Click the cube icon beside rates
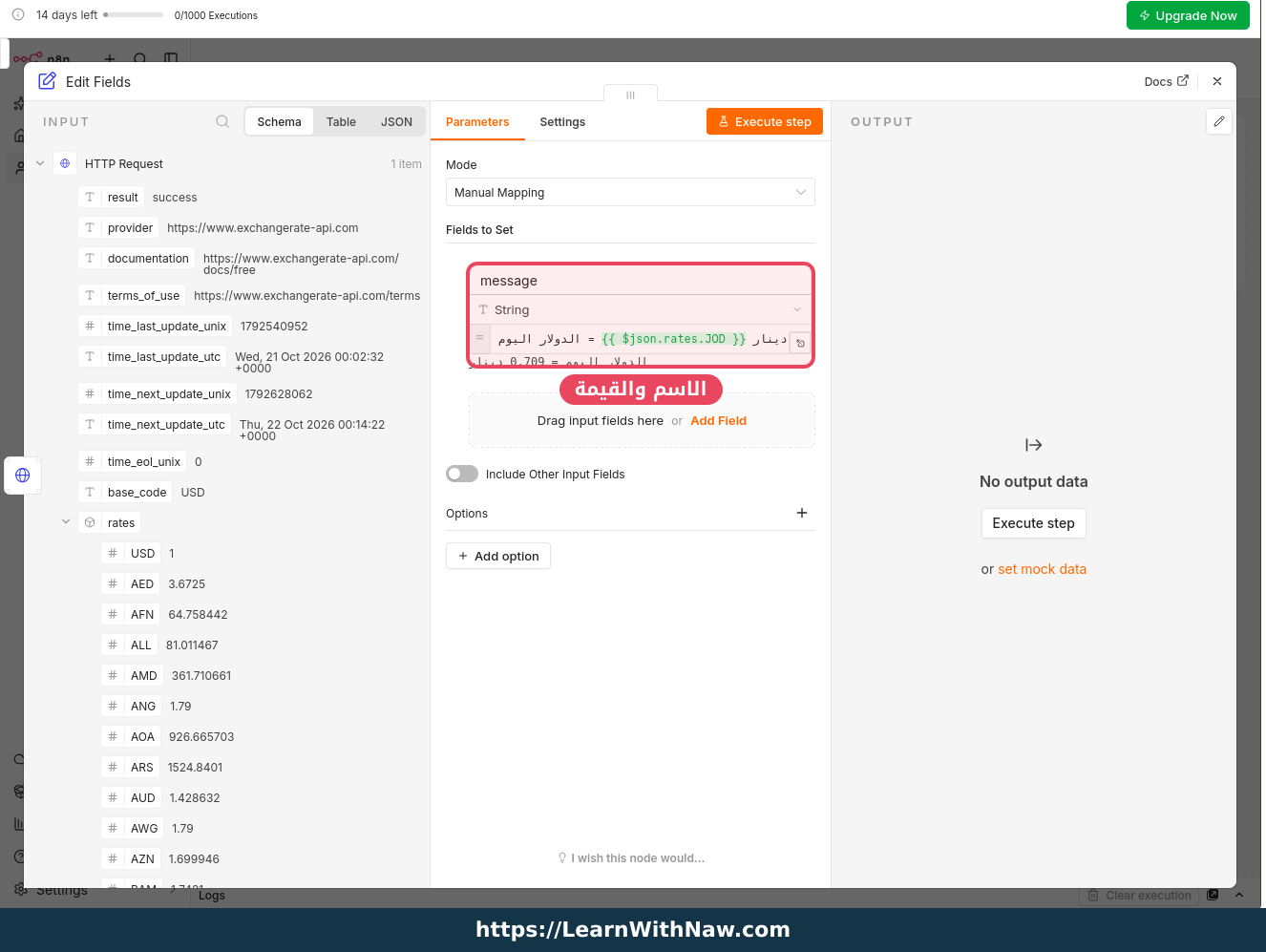The width and height of the screenshot is (1266, 952). (x=90, y=522)
